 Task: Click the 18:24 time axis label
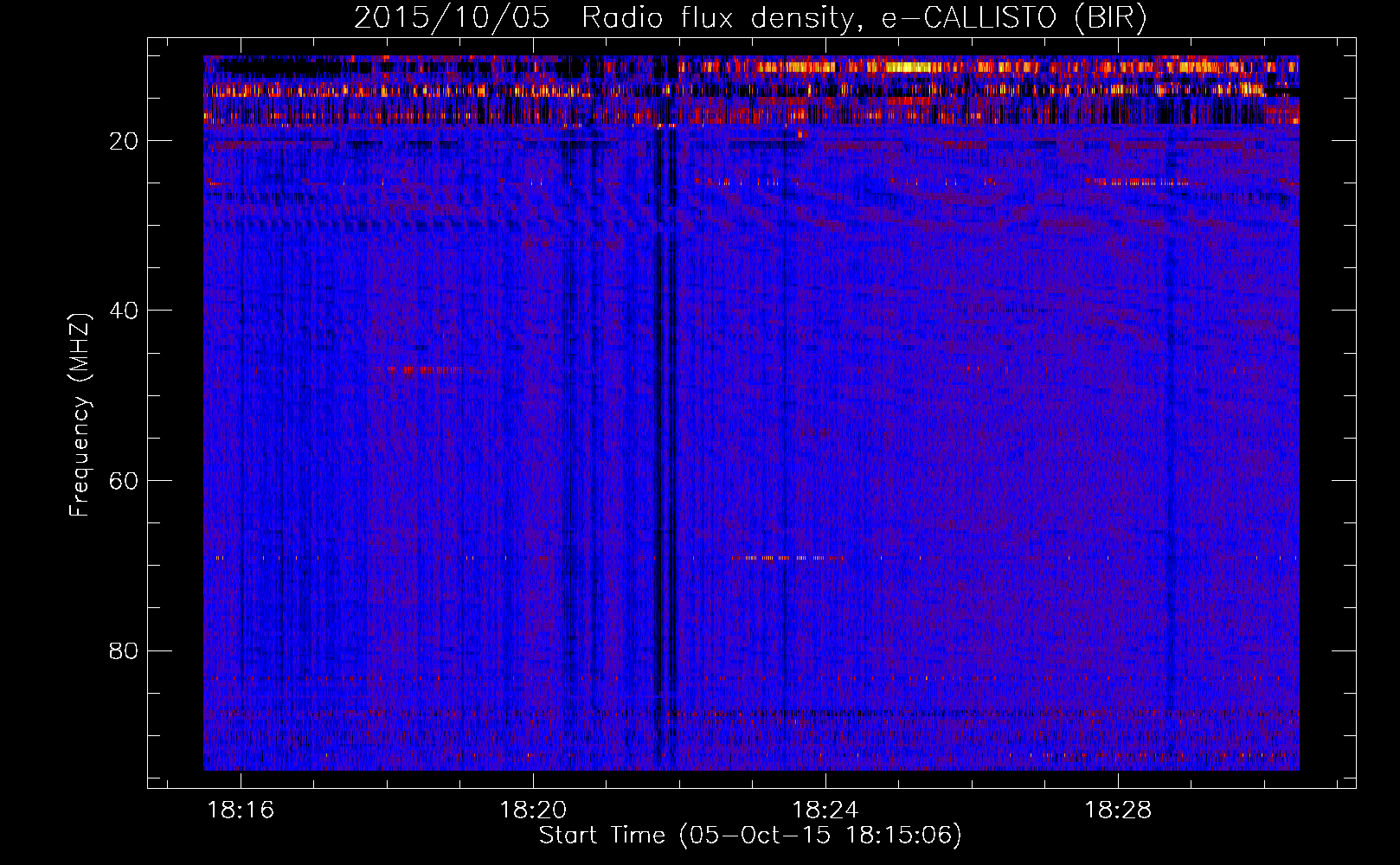826,810
